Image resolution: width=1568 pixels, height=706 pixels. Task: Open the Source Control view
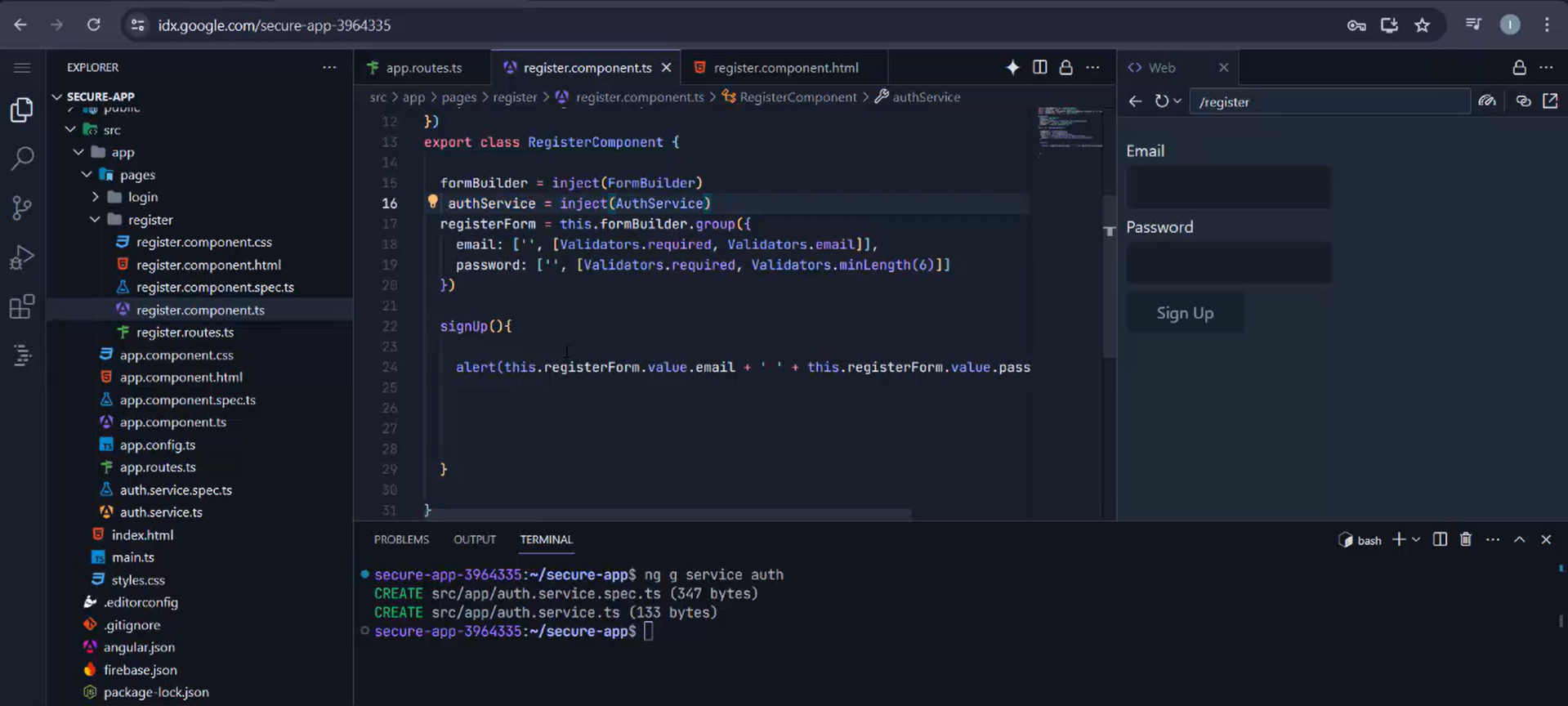tap(22, 208)
